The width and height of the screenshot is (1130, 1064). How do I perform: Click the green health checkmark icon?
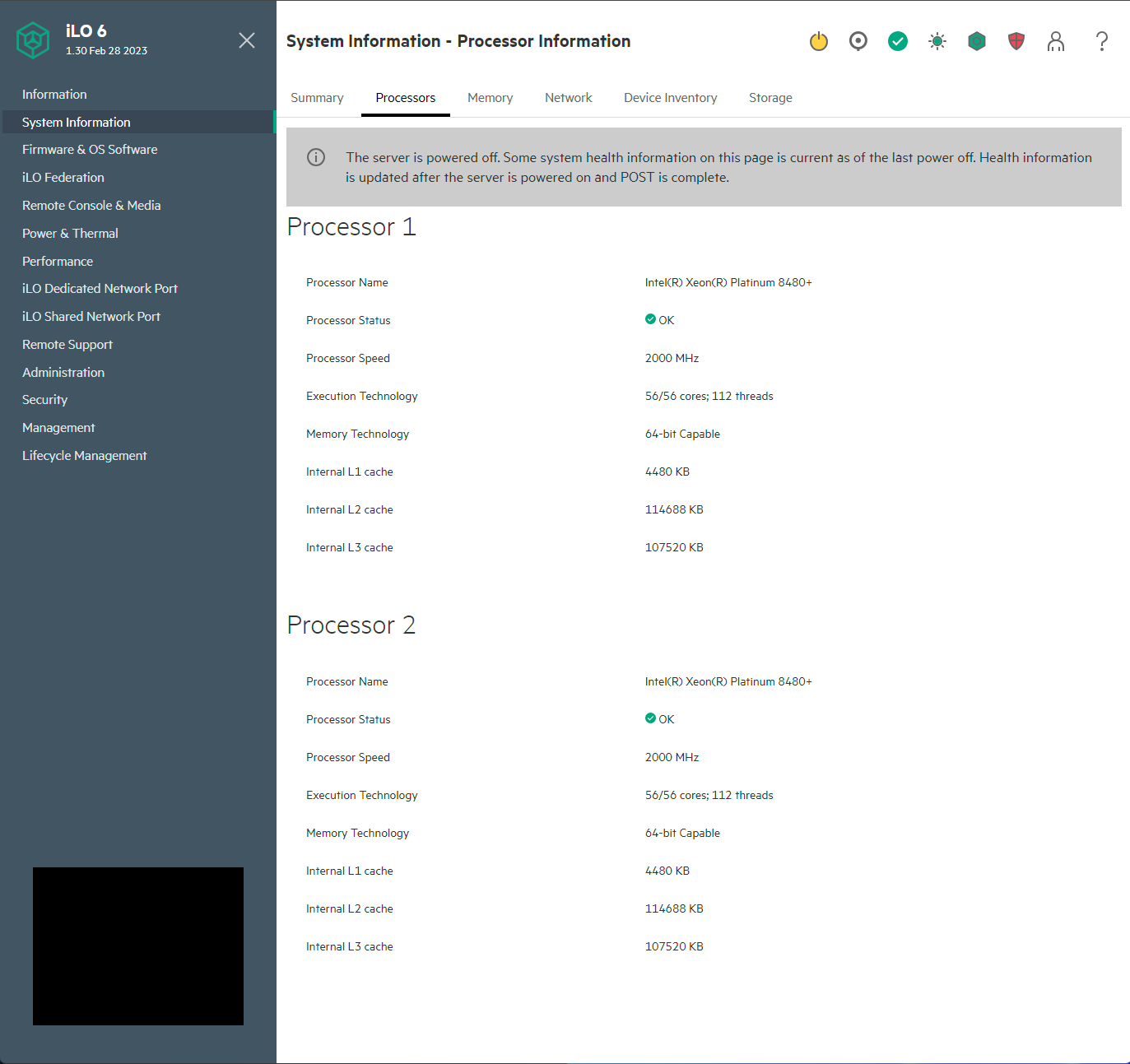pyautogui.click(x=897, y=41)
